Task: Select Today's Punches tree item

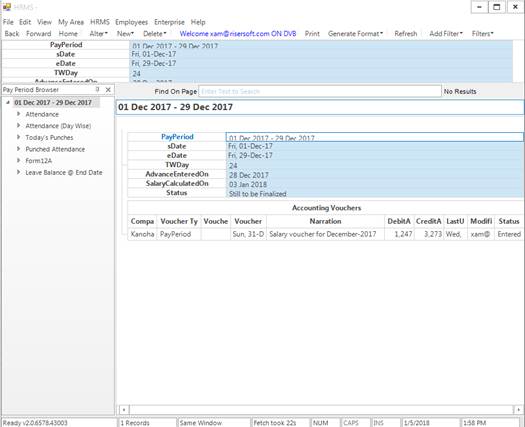Action: point(49,138)
